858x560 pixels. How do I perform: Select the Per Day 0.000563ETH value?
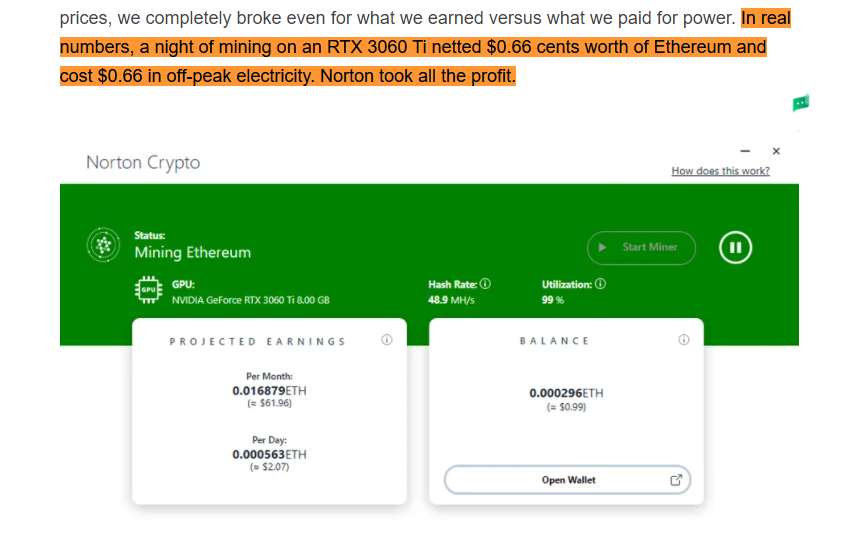(269, 454)
